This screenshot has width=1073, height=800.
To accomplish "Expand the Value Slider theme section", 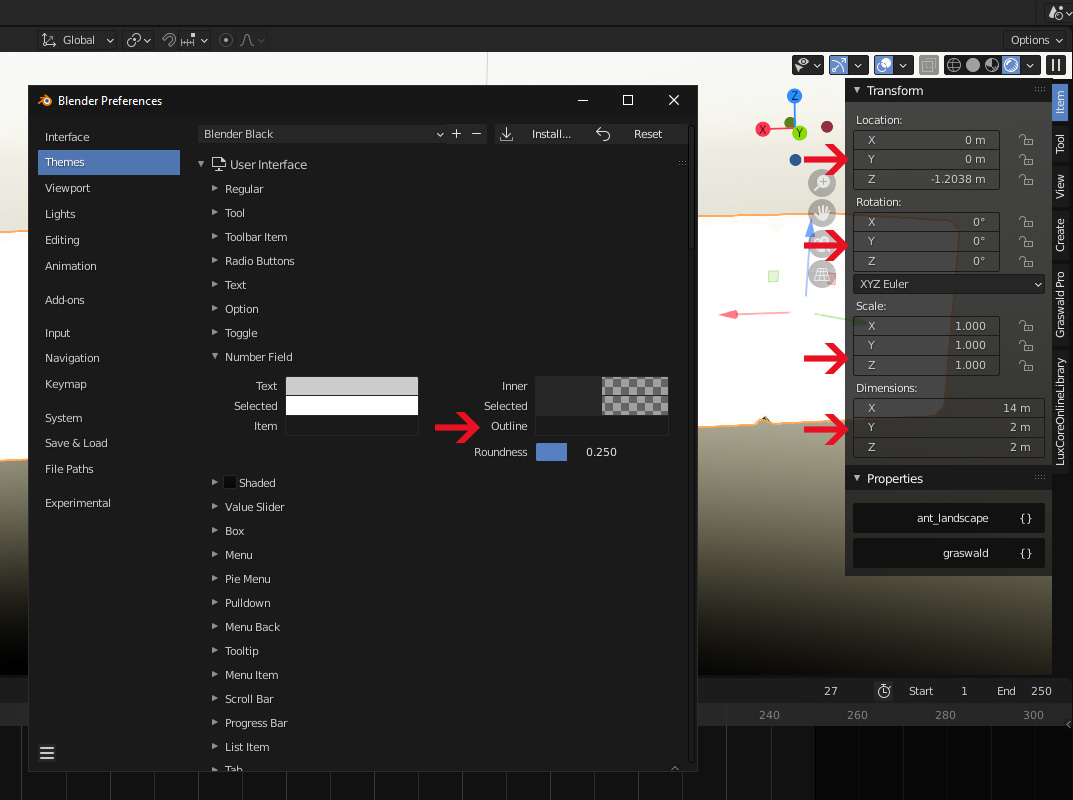I will coord(215,506).
